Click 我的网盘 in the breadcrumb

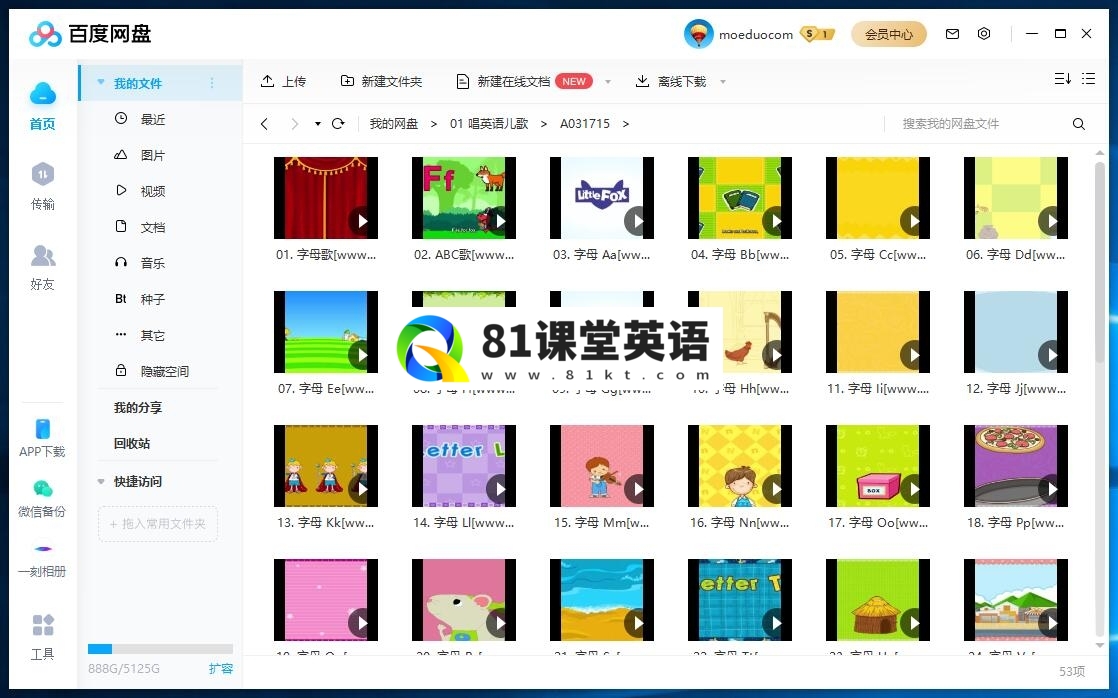coord(394,124)
